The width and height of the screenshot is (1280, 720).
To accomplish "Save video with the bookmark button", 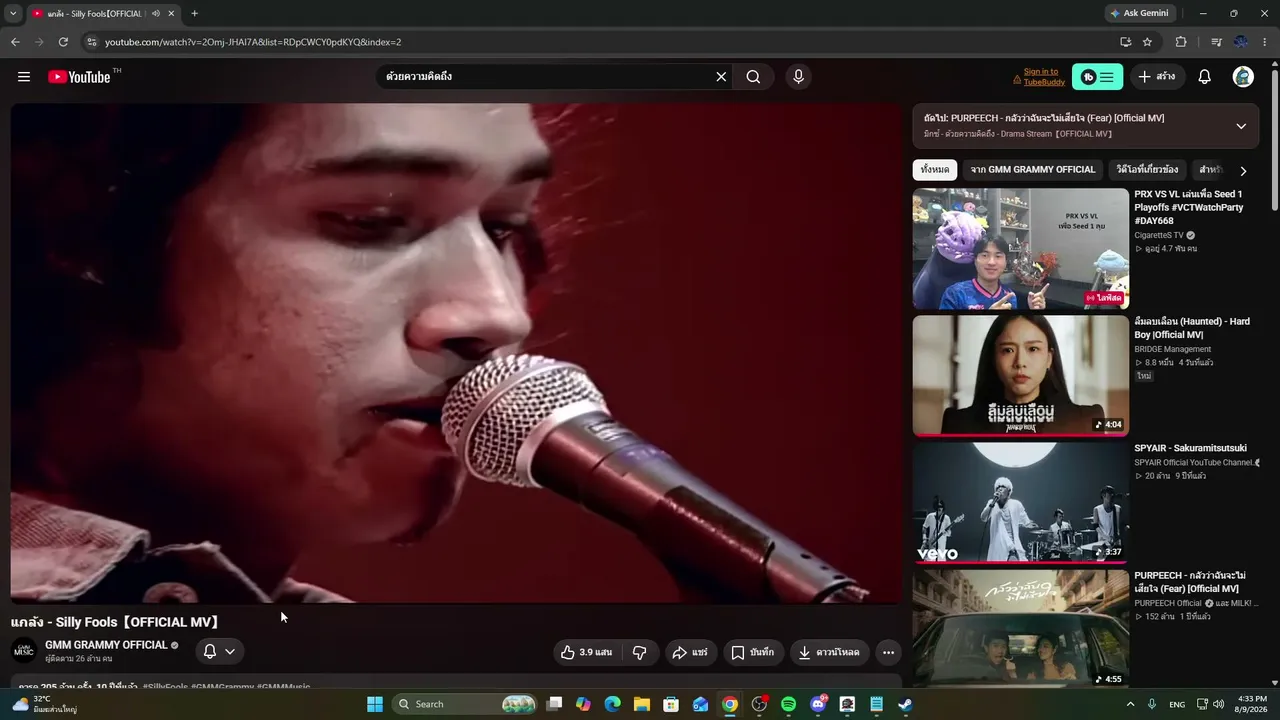I will point(752,652).
